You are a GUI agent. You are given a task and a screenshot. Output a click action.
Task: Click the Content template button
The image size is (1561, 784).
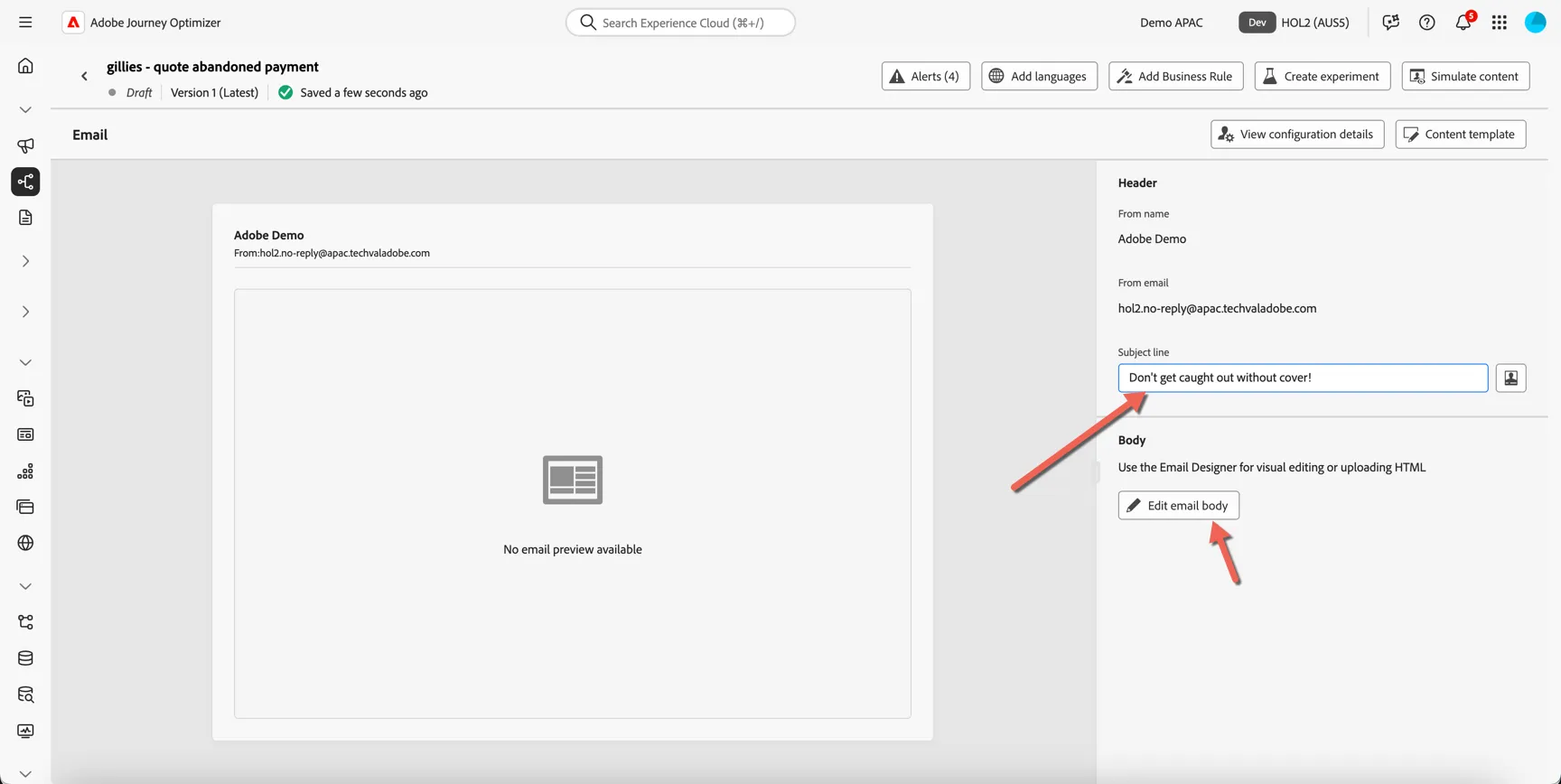1460,134
